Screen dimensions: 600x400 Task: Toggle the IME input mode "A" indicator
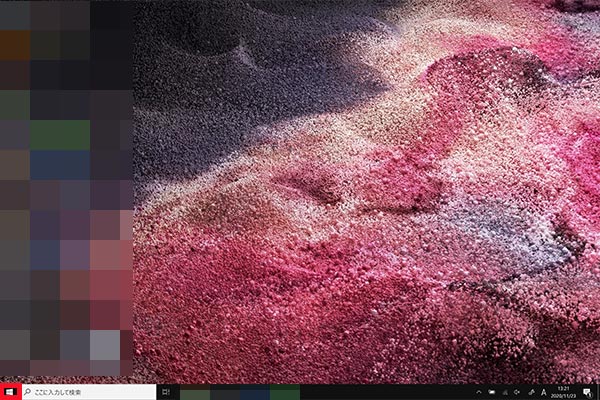pos(543,392)
